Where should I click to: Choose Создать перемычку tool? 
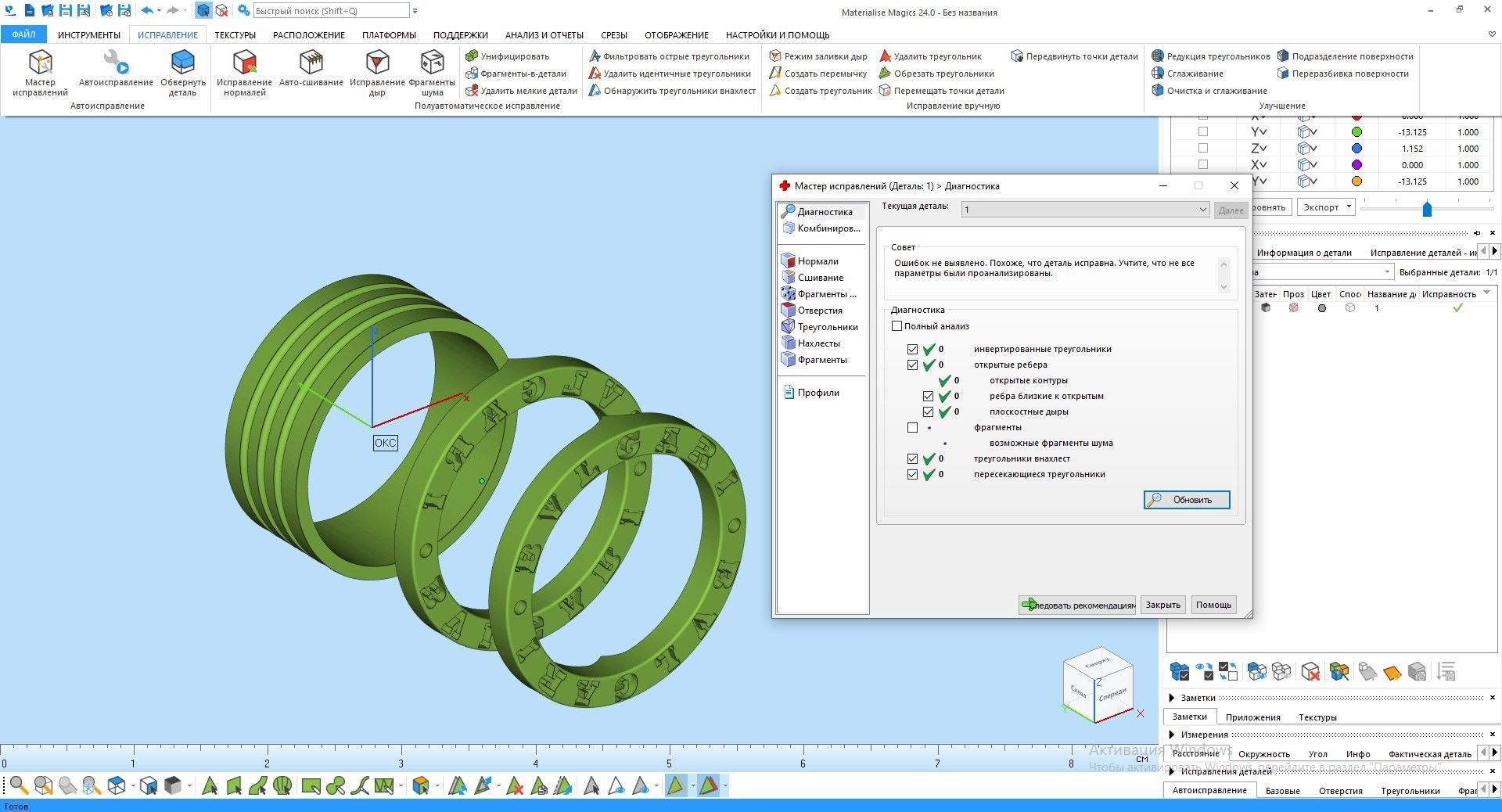pyautogui.click(x=818, y=74)
